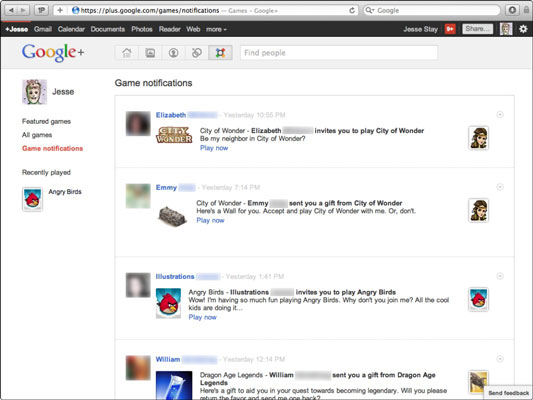Open Illustrations' profile name link
Viewport: 533px width, 400px height.
pos(175,276)
